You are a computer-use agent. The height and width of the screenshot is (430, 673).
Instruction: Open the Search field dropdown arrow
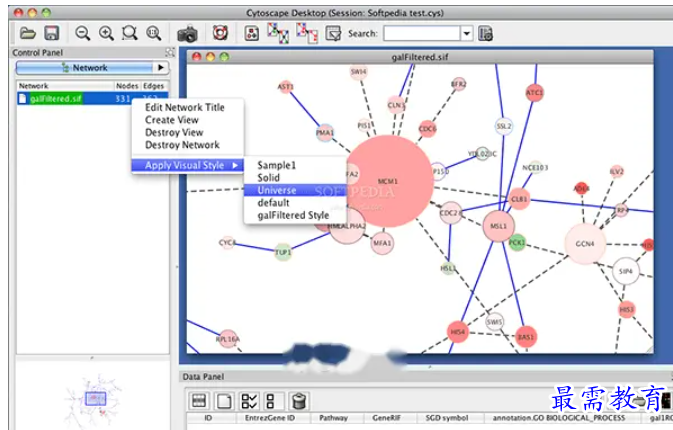pyautogui.click(x=467, y=33)
